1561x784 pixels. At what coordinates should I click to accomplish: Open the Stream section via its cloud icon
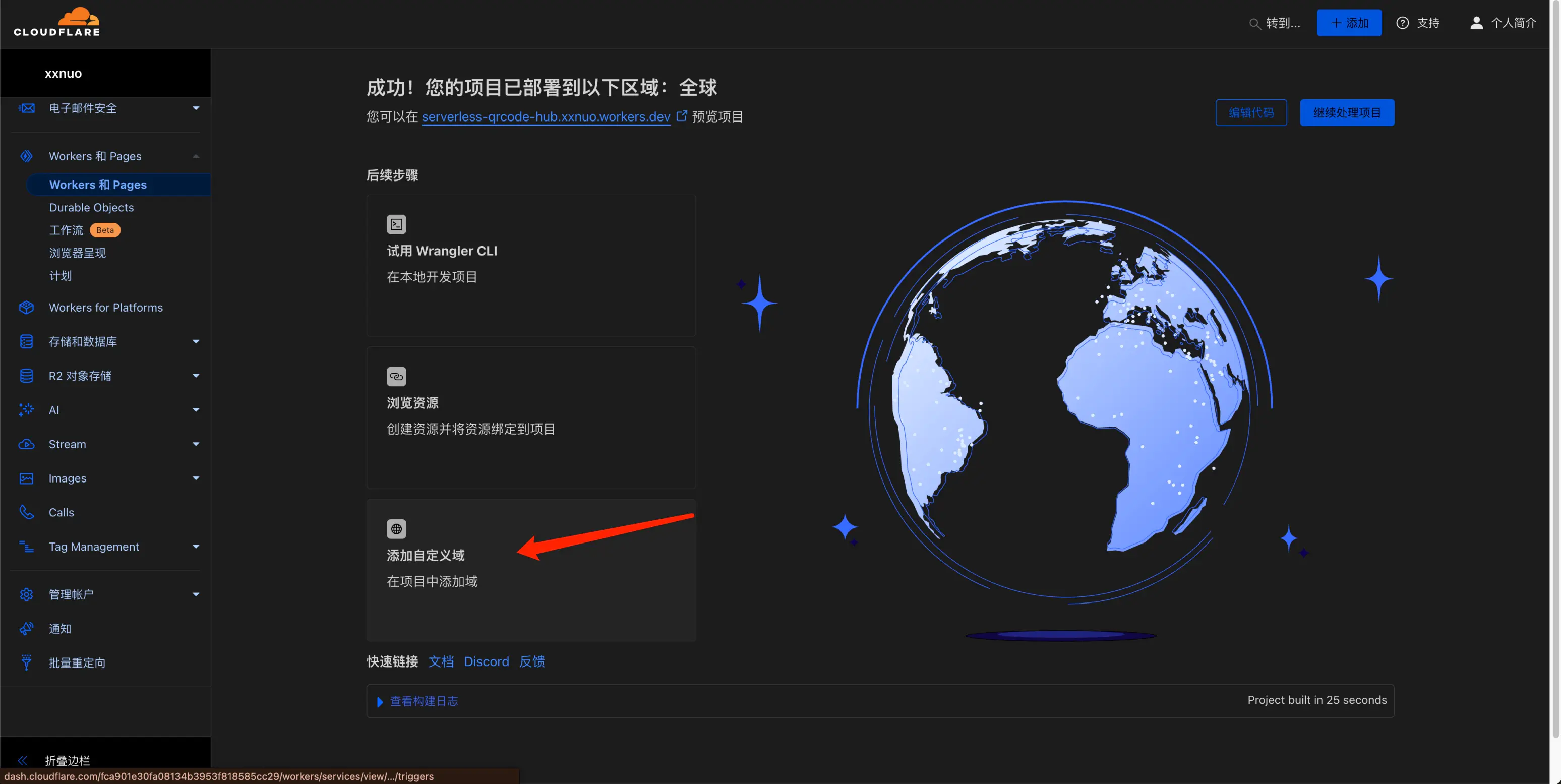(27, 444)
